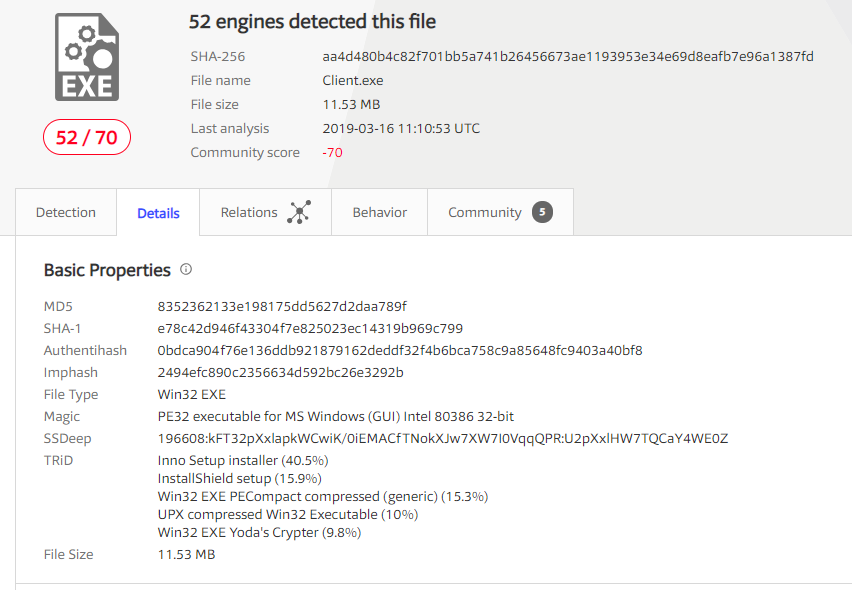The height and width of the screenshot is (590, 852).
Task: Click the '52 engines detected this file' heading
Action: (x=312, y=22)
